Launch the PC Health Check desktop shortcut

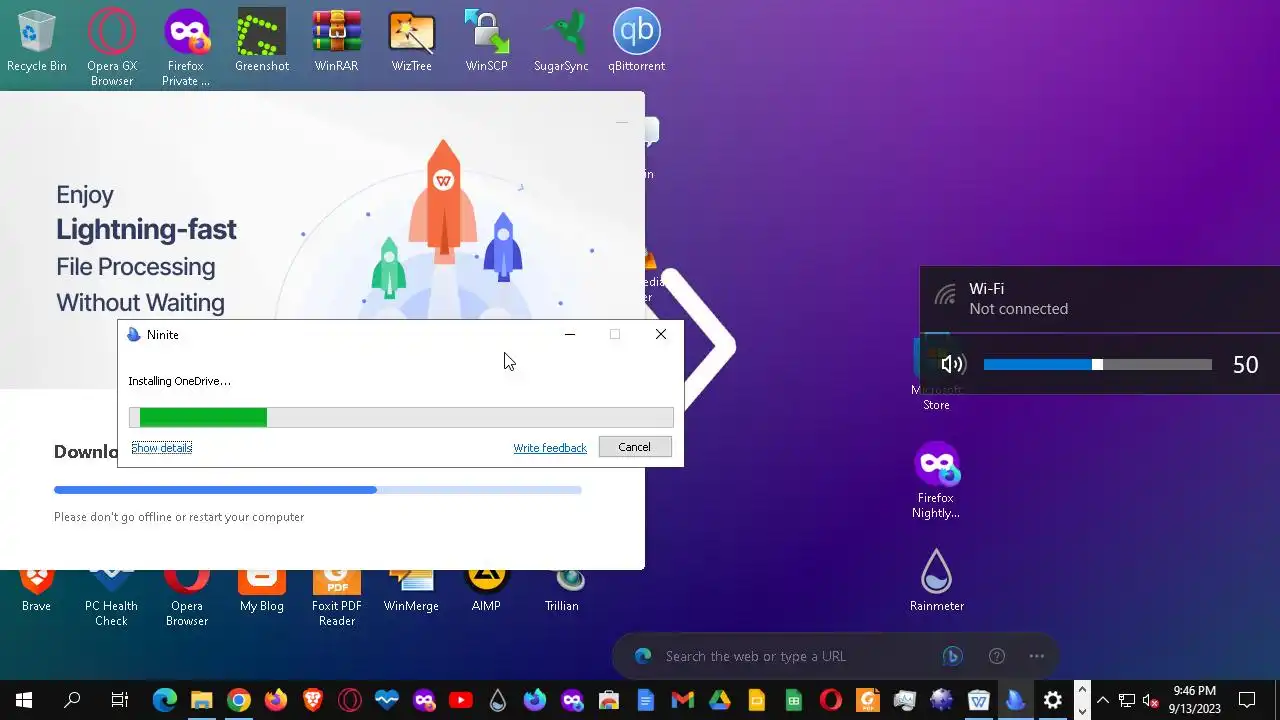(x=112, y=598)
